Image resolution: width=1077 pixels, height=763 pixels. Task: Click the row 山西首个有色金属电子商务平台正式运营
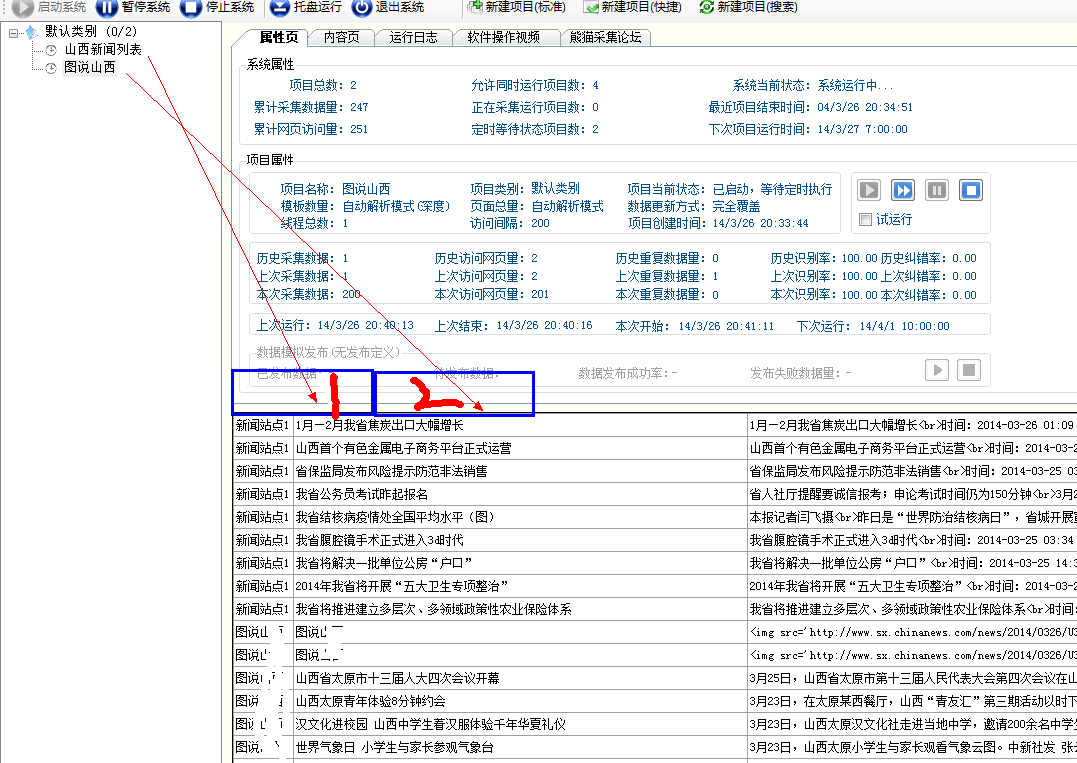(403, 448)
